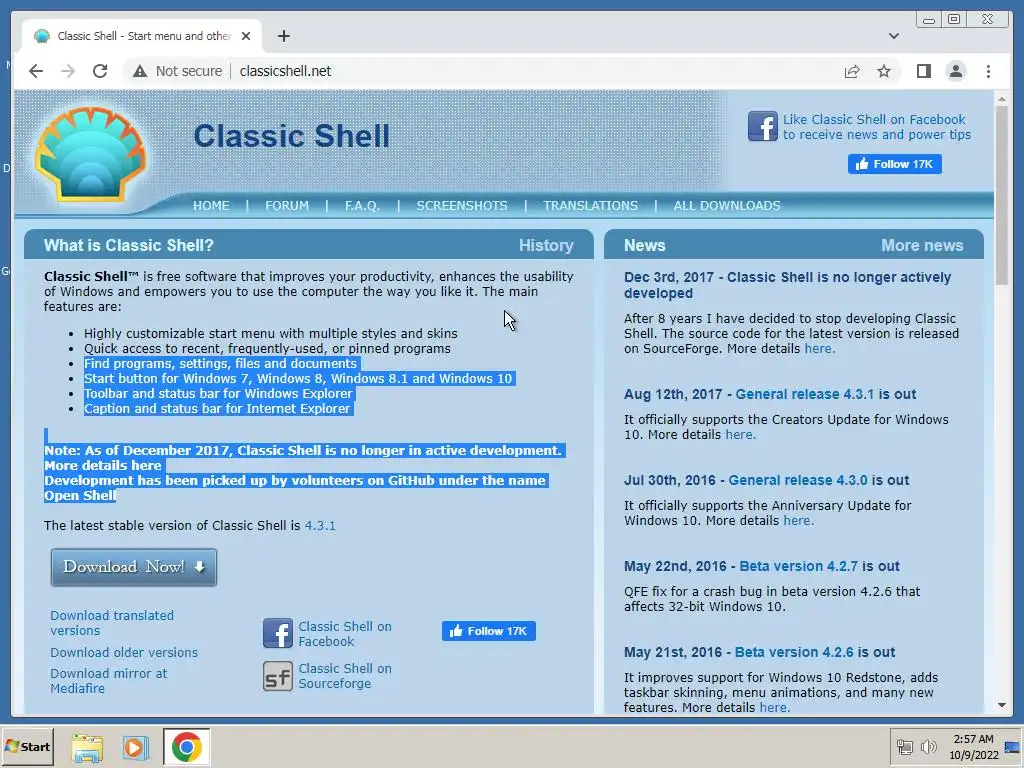This screenshot has height=768, width=1024.
Task: Click the vertical scrollbar thumb
Action: [1002, 195]
